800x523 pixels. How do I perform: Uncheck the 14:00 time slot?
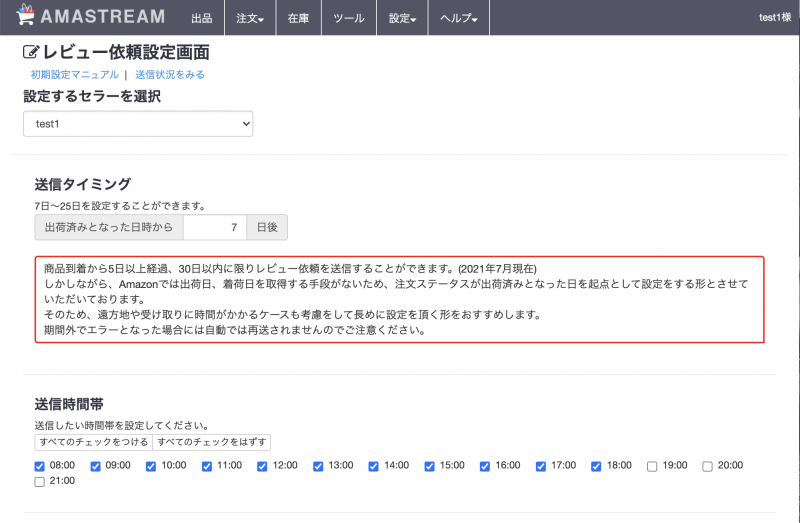coord(373,466)
